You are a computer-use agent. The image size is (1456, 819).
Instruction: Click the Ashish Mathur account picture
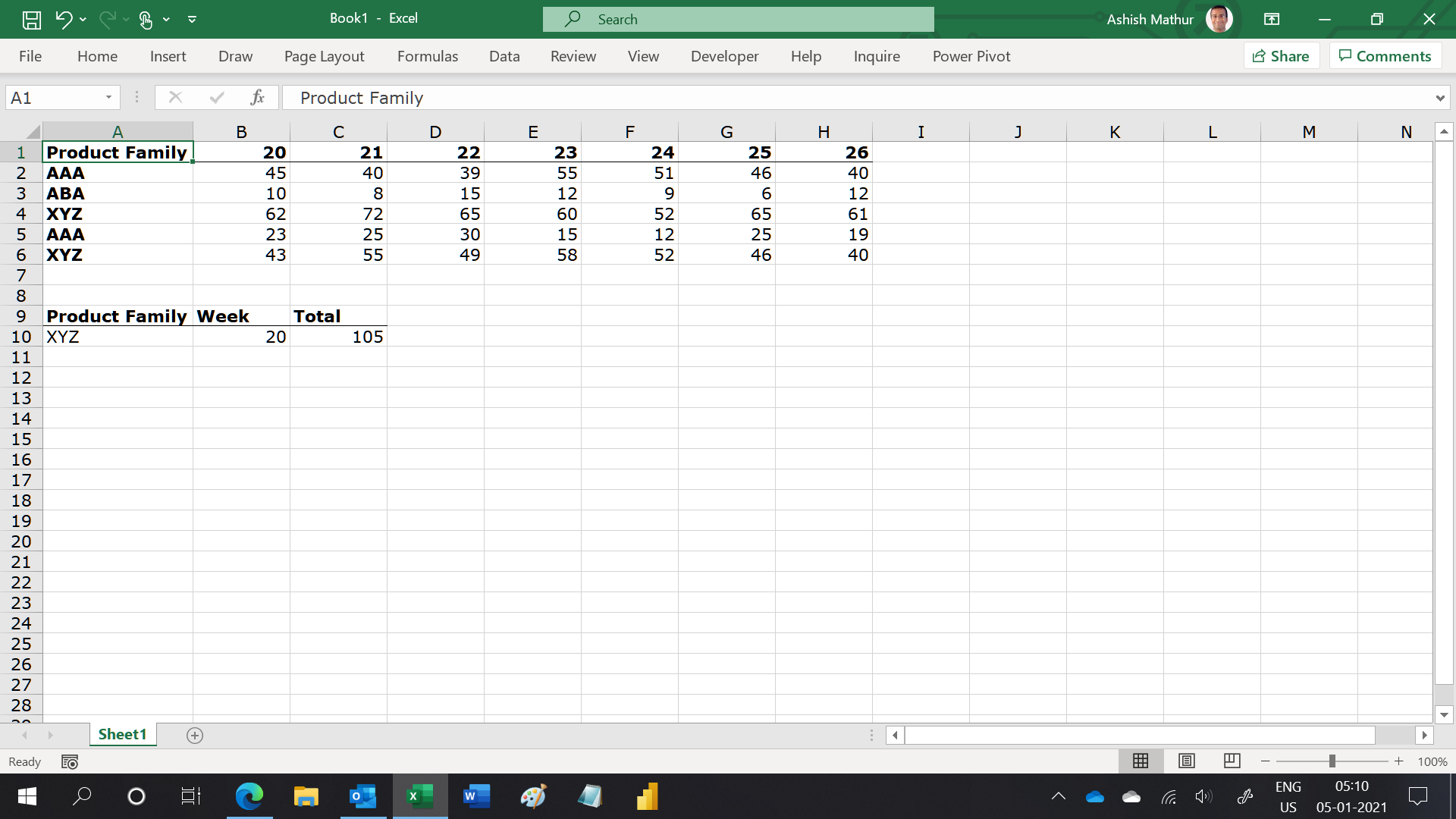pyautogui.click(x=1219, y=20)
